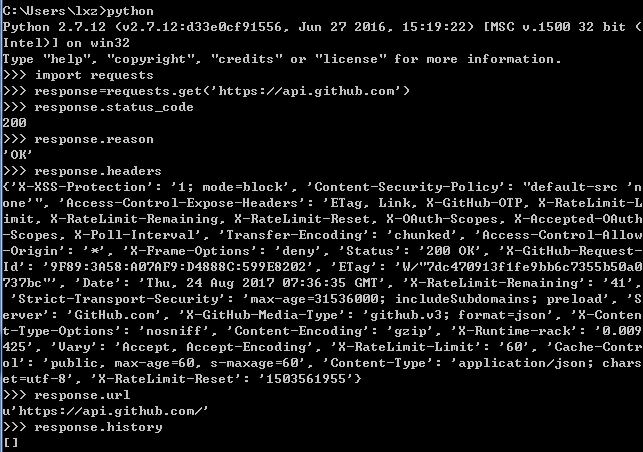Click the 'response.reason' command
This screenshot has width=643, height=452.
[94, 139]
